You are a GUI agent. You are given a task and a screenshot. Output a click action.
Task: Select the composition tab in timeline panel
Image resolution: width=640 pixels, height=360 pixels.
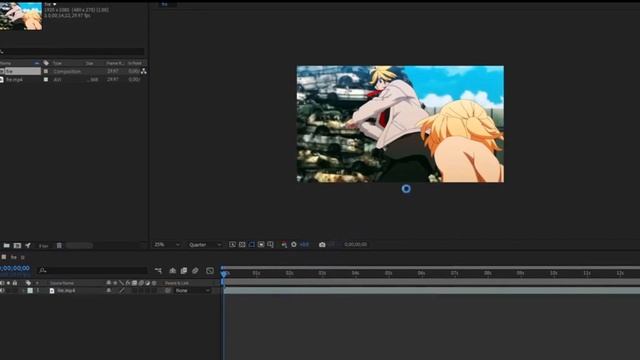(x=13, y=257)
